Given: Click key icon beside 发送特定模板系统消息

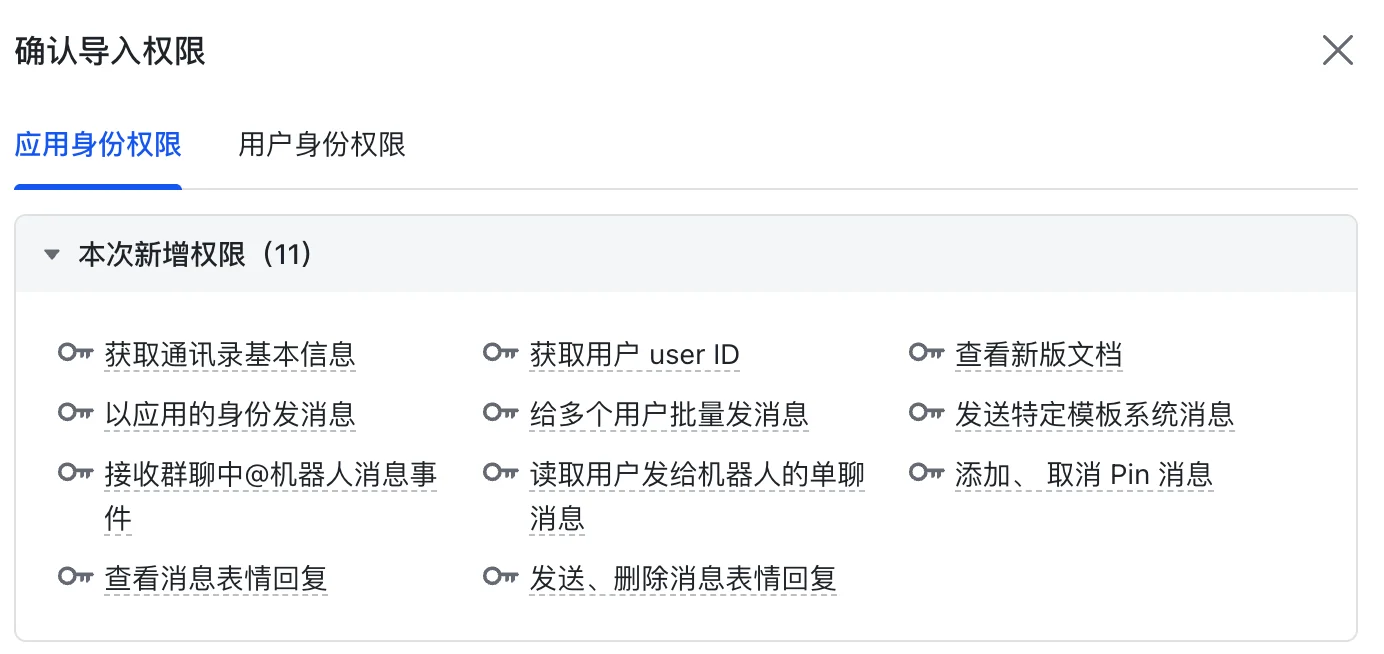Looking at the screenshot, I should pos(927,413).
